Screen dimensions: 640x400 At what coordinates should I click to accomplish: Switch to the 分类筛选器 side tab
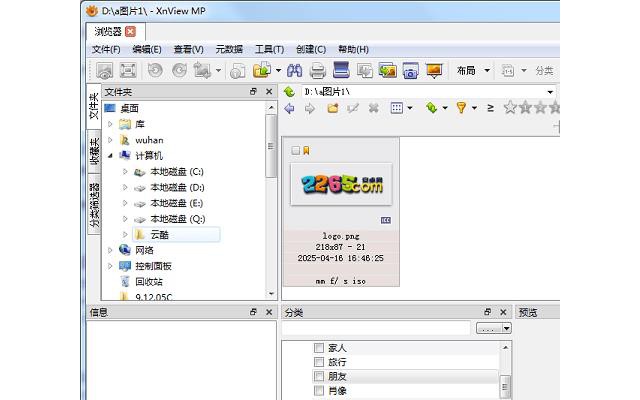[x=94, y=204]
